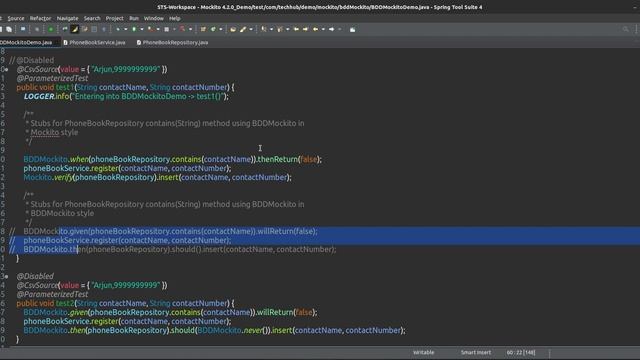Open the Coverage dropdown arrow

(x=158, y=29)
